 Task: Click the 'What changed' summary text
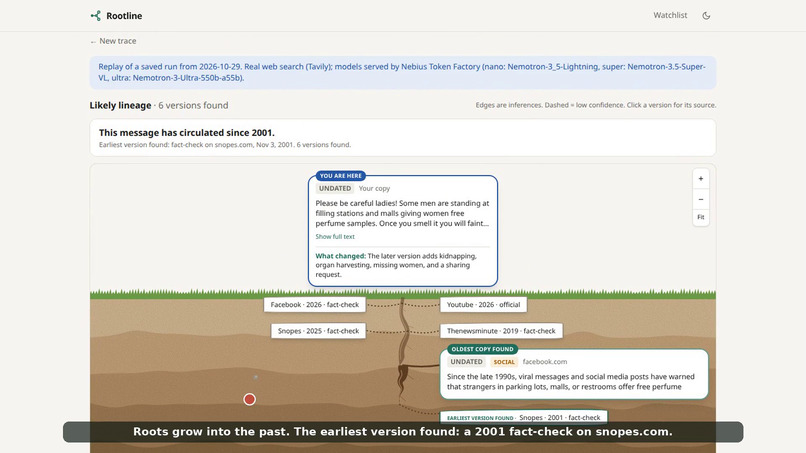pos(396,265)
